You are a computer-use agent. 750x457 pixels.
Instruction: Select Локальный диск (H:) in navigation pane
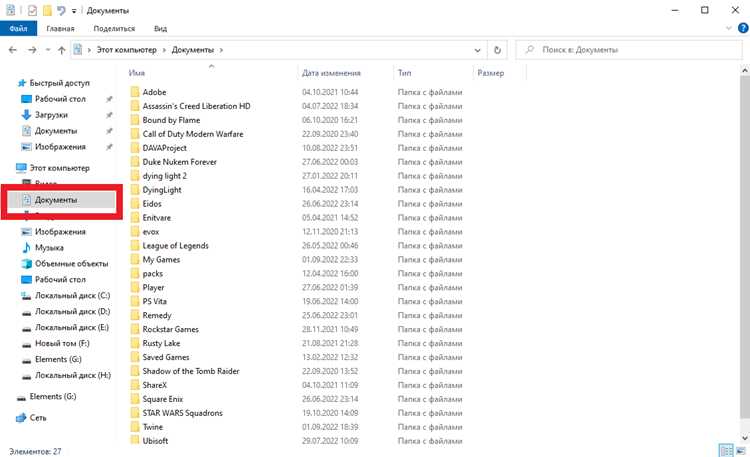tap(72, 376)
